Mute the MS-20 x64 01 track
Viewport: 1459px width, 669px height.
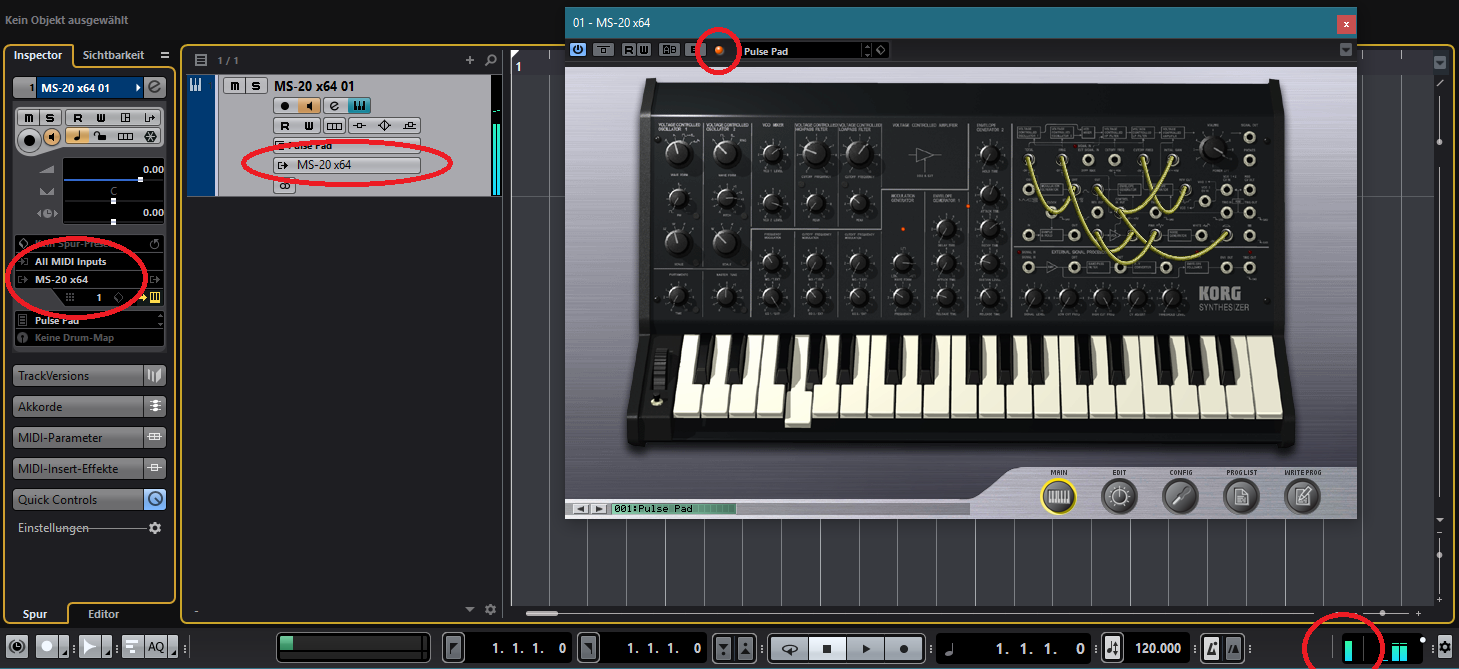[234, 86]
